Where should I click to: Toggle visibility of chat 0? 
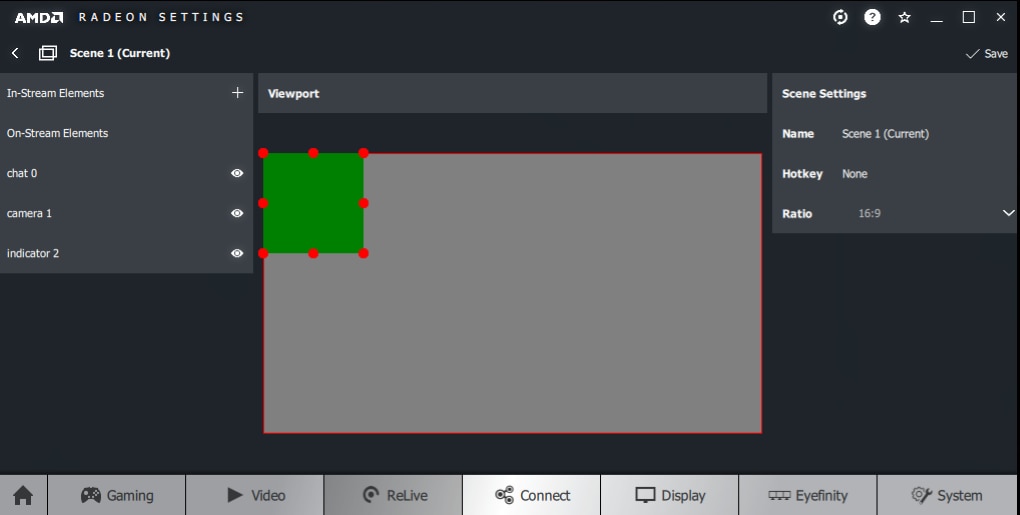pos(237,173)
